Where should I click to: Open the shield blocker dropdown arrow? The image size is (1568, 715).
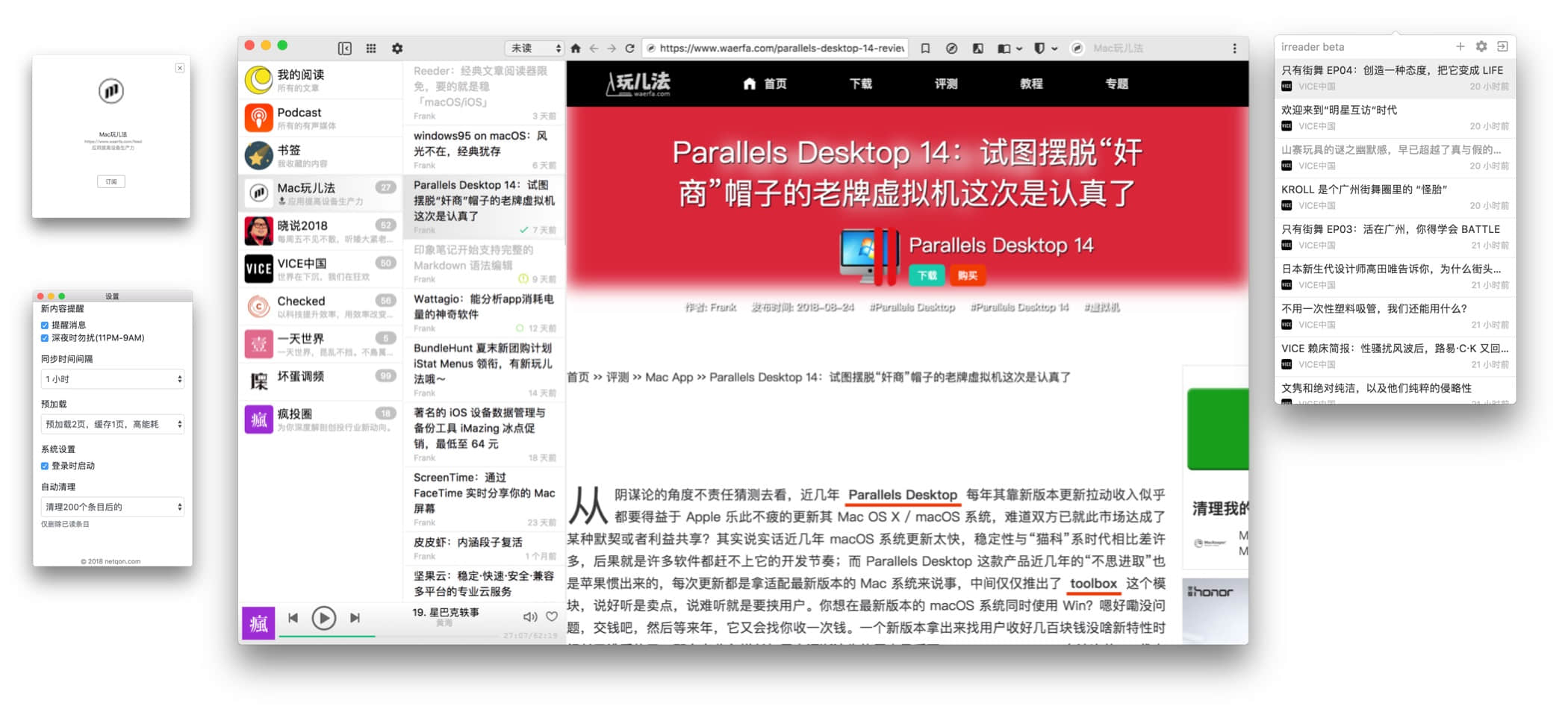pyautogui.click(x=1054, y=49)
